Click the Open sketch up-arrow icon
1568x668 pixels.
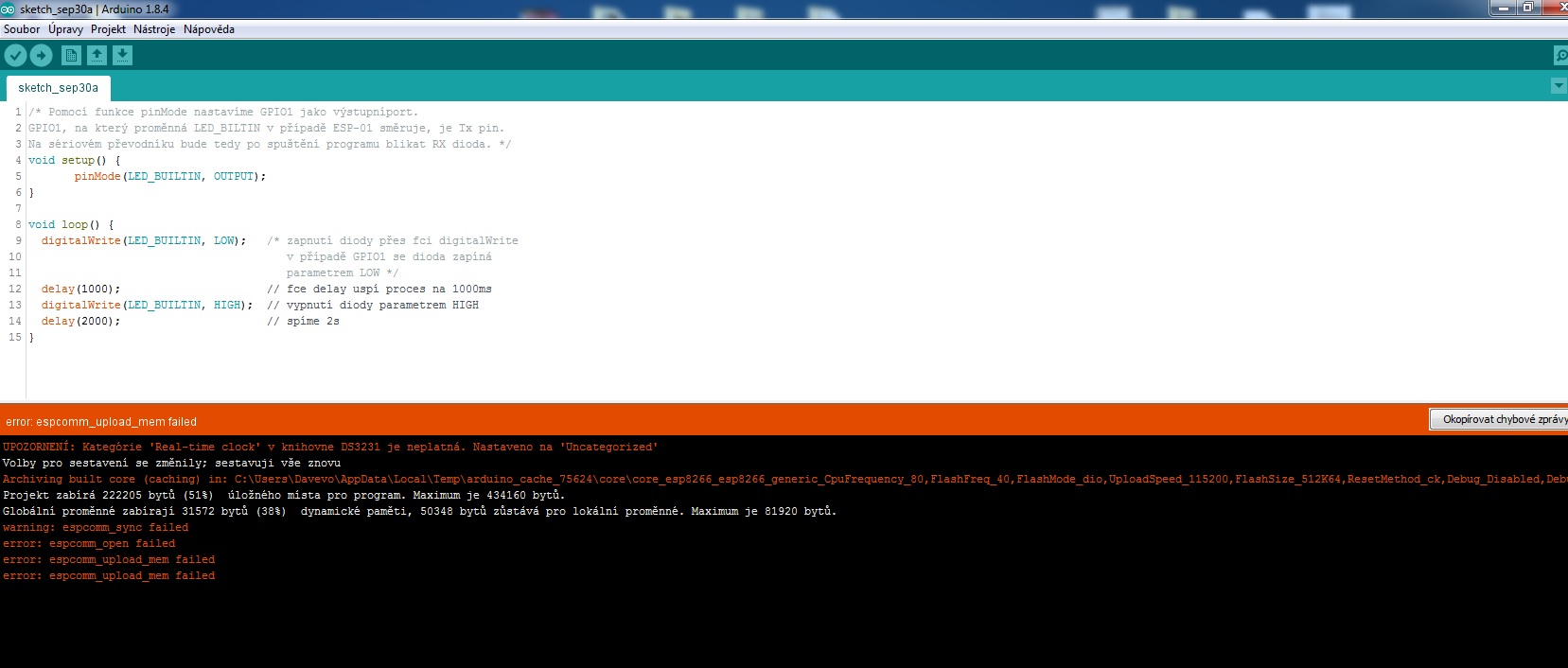97,56
